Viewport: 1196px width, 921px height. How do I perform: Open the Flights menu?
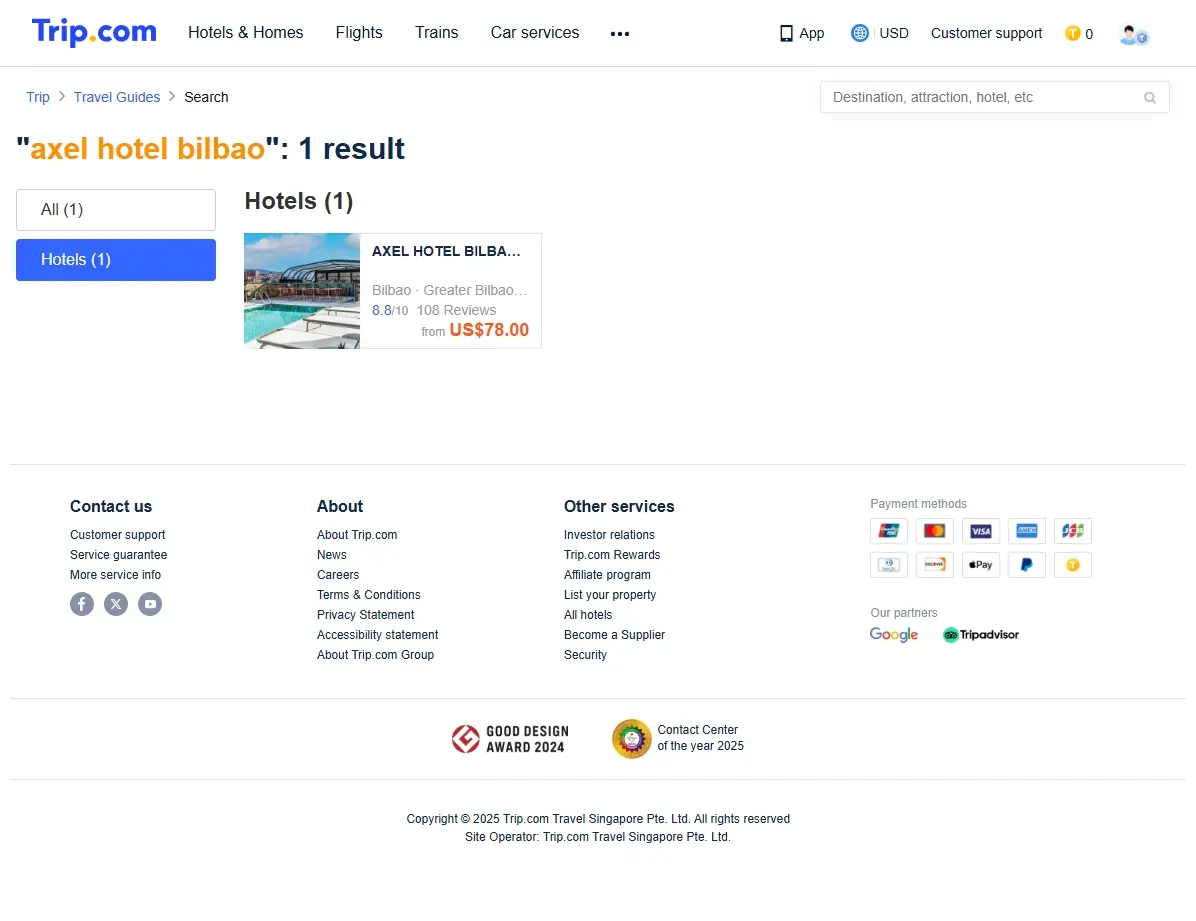tap(359, 33)
